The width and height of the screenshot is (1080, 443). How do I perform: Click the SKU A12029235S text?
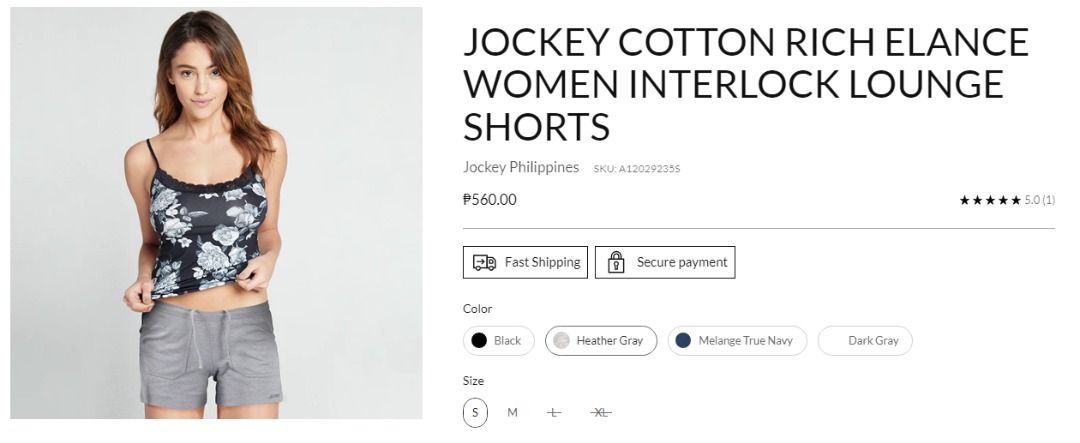(637, 169)
